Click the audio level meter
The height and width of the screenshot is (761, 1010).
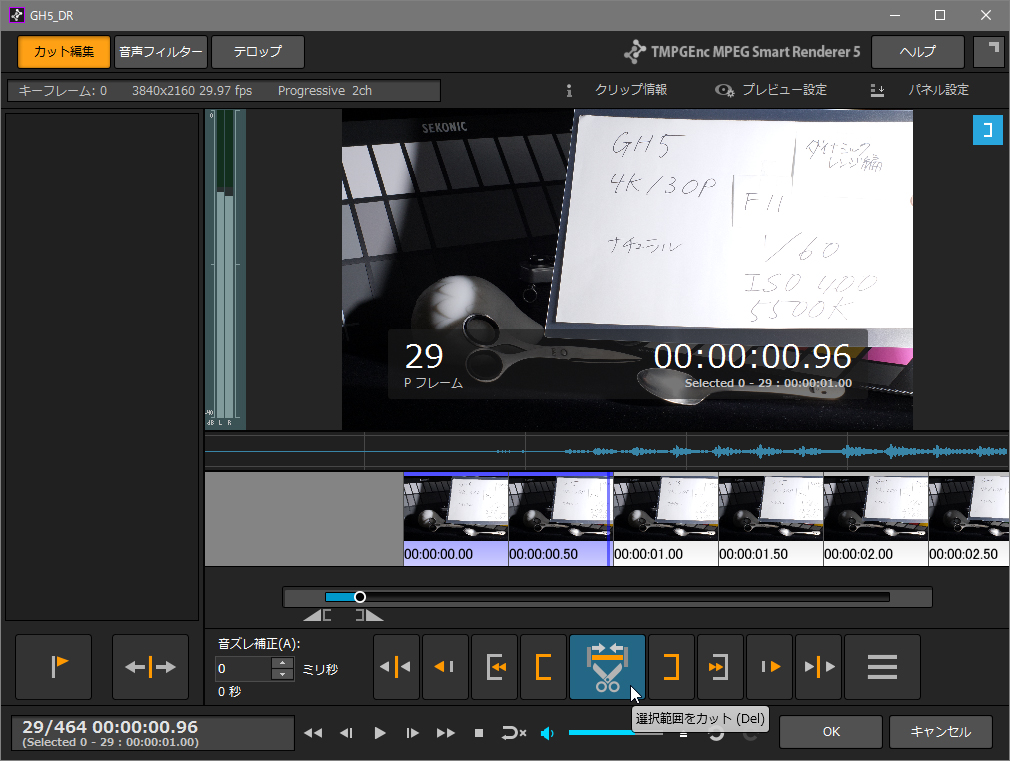[x=225, y=269]
